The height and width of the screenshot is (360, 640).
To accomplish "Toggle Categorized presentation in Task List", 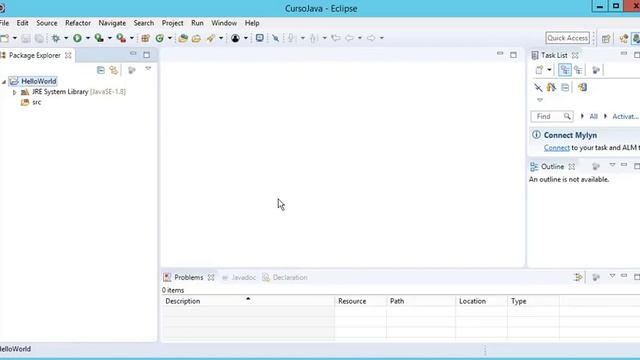I will pyautogui.click(x=565, y=70).
